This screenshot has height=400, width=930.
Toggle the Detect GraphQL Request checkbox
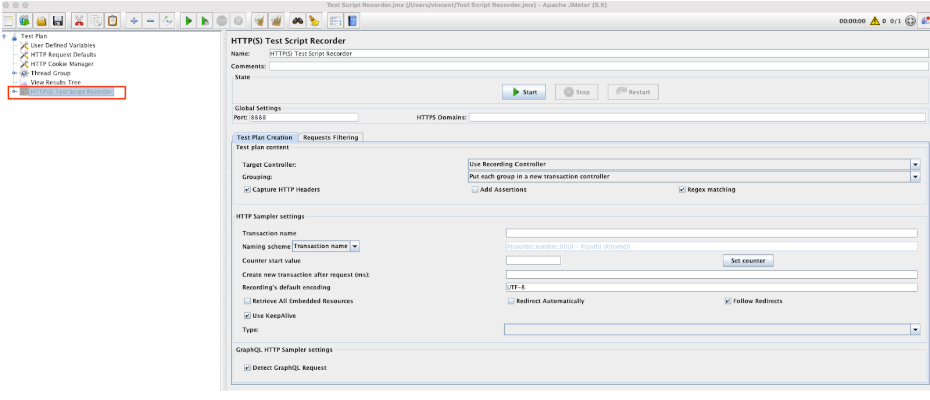click(247, 367)
